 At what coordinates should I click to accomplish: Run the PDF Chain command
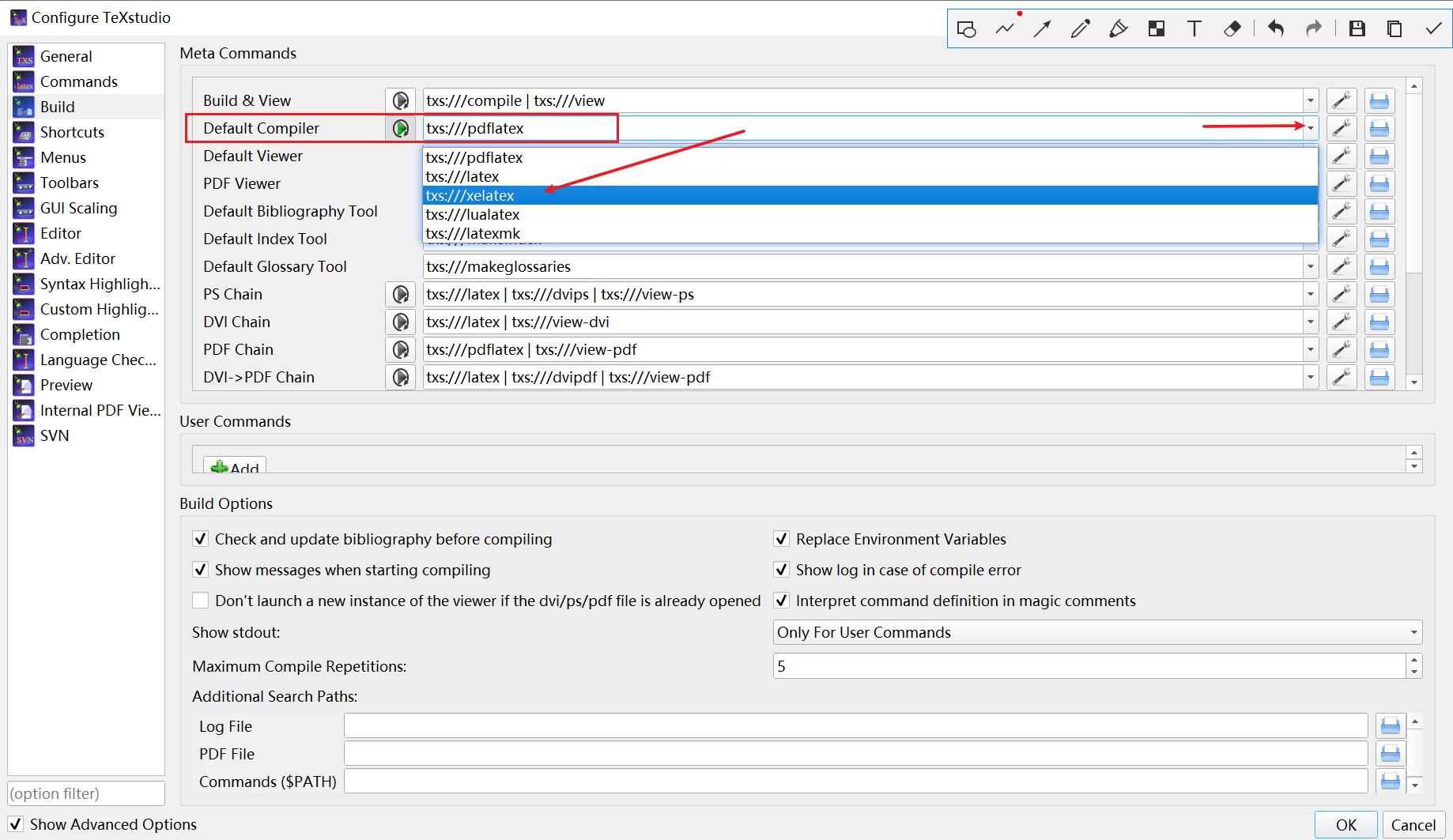coord(401,349)
